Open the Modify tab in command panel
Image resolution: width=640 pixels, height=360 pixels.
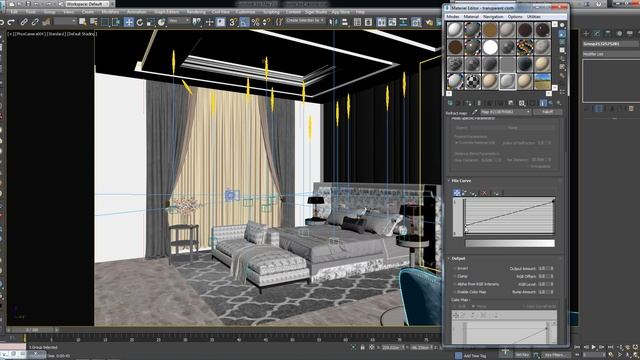coord(597,33)
